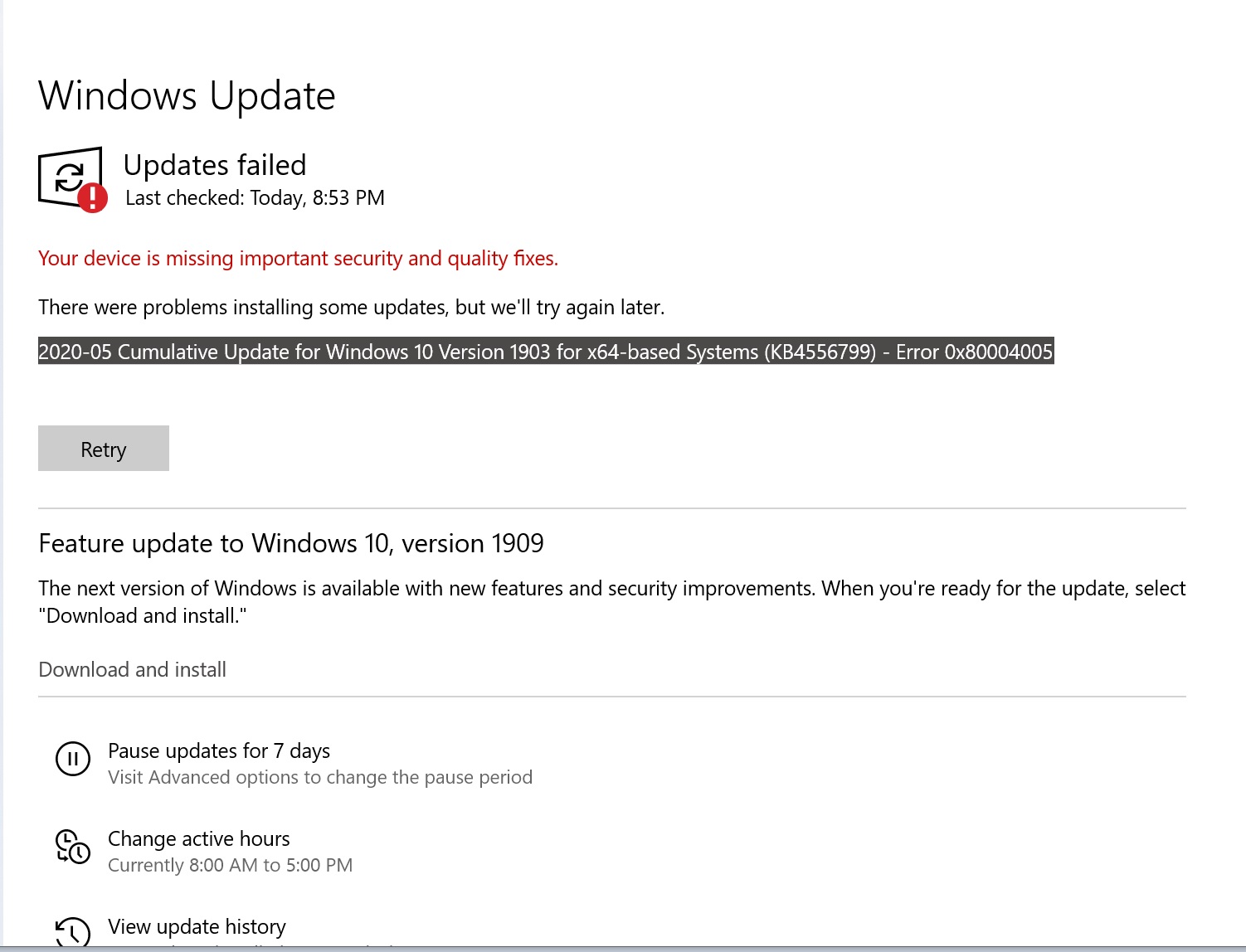
Task: Click the Pause updates pause icon
Action: pos(73,759)
